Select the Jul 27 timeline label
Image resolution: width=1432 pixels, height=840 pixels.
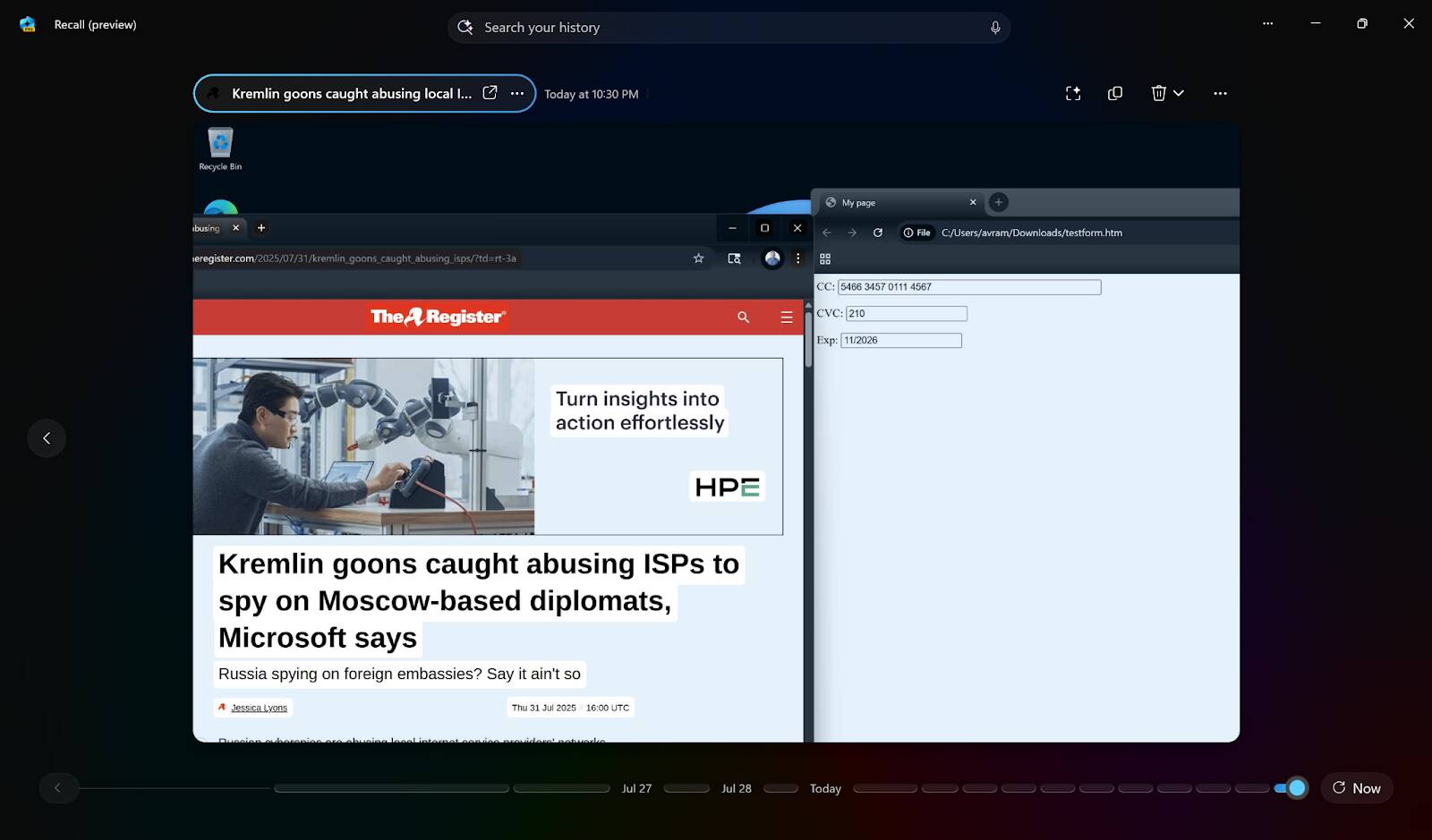coord(636,788)
